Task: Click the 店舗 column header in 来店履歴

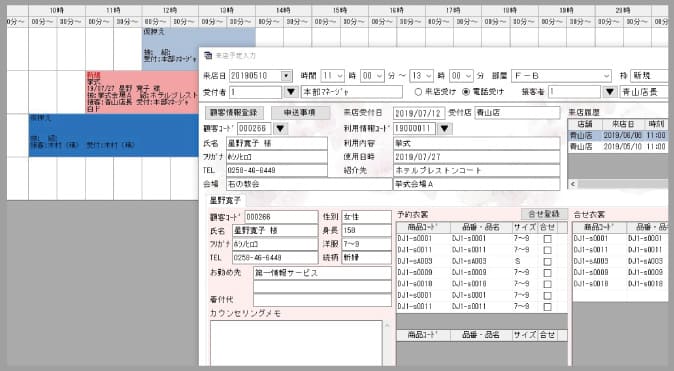Action: tap(585, 124)
